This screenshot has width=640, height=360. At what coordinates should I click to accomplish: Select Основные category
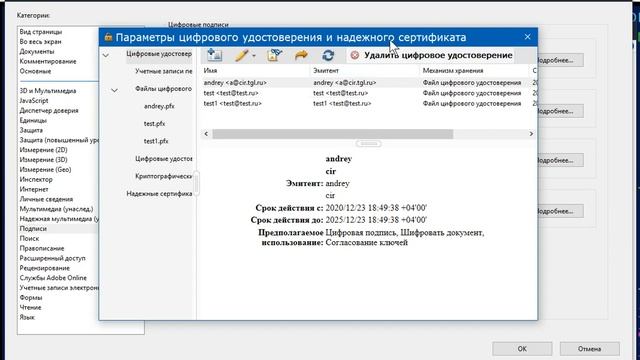pos(36,71)
